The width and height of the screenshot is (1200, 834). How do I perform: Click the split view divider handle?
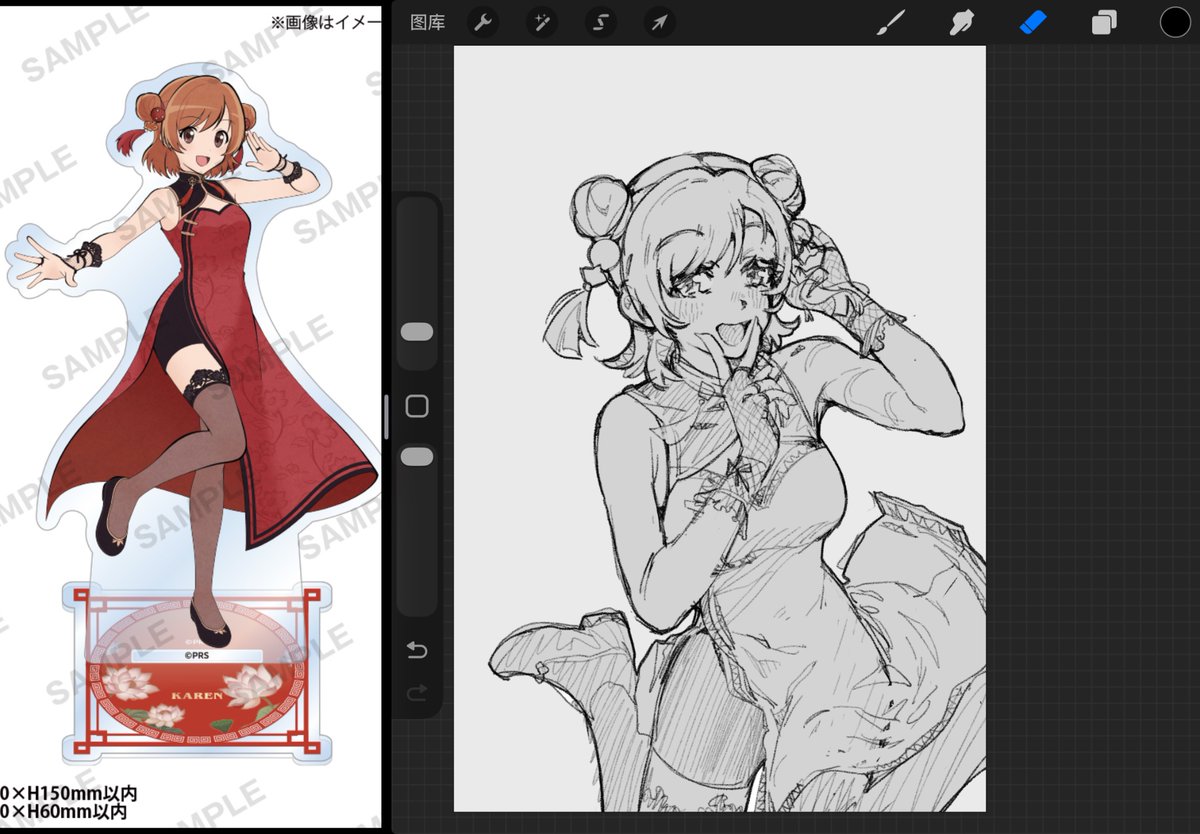(x=386, y=417)
